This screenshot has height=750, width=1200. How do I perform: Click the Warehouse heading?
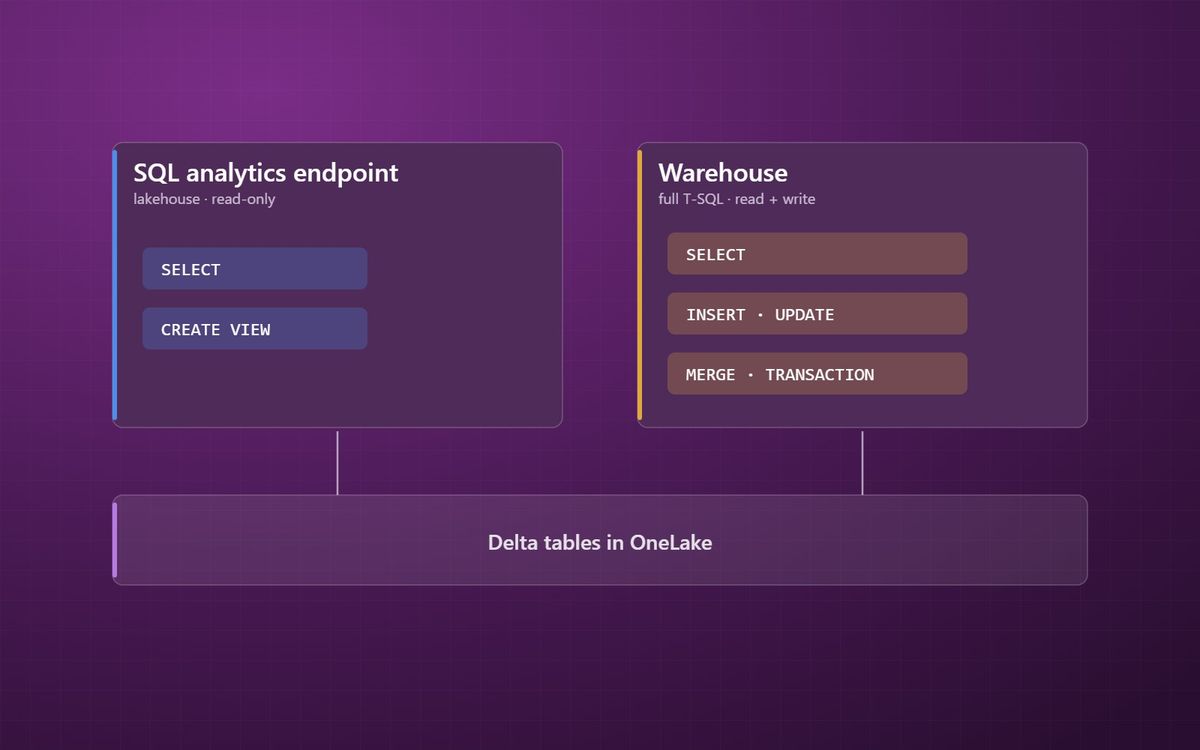pos(723,172)
